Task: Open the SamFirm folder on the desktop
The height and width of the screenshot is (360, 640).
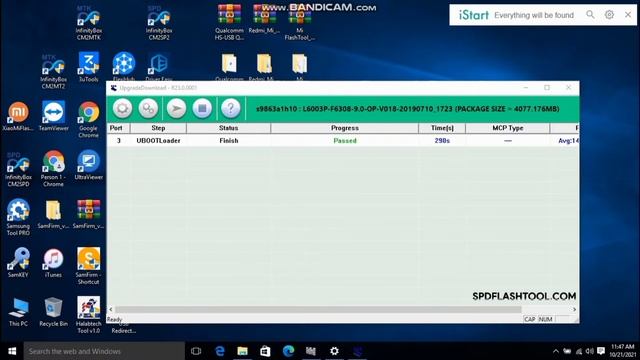Action: pyautogui.click(x=53, y=215)
